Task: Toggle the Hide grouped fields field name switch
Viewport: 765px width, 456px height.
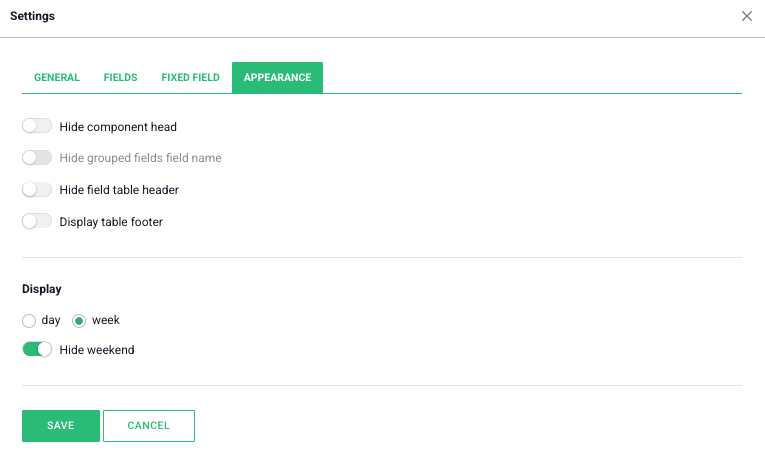Action: click(37, 158)
